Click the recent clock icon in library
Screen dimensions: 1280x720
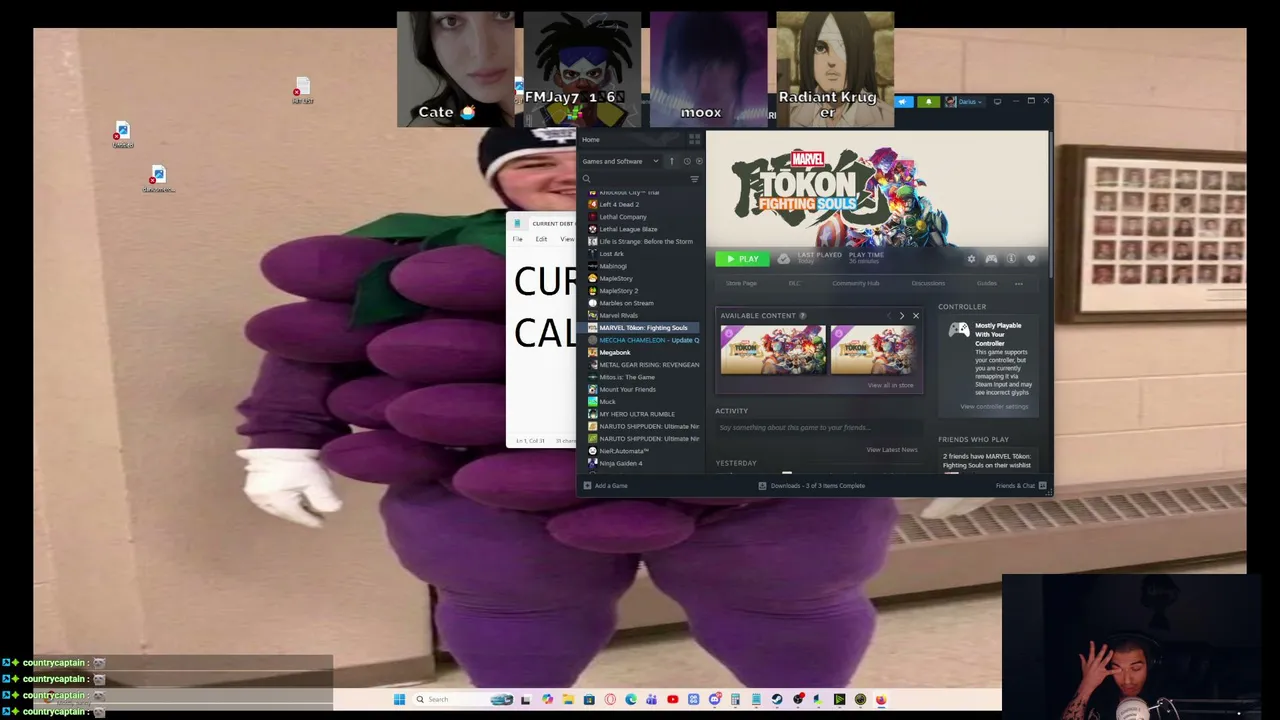click(x=686, y=161)
